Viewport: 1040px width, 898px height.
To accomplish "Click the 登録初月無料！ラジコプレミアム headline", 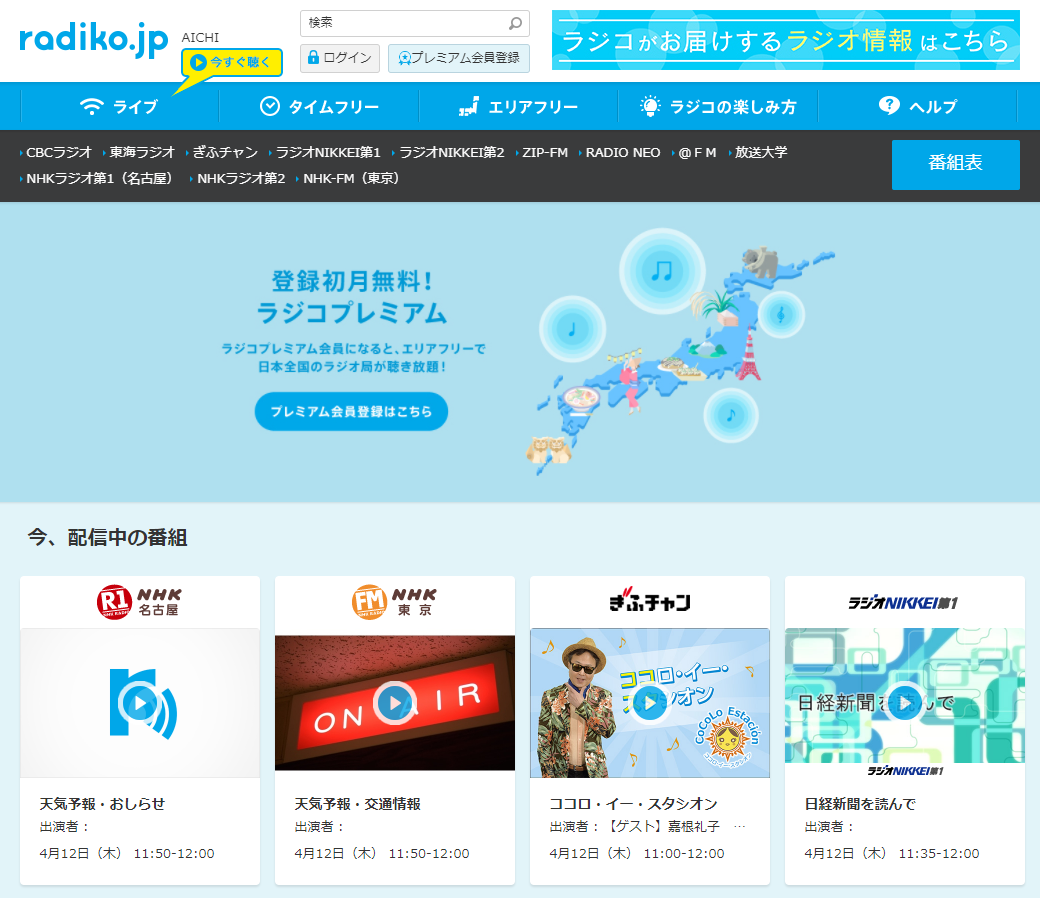I will [x=352, y=297].
